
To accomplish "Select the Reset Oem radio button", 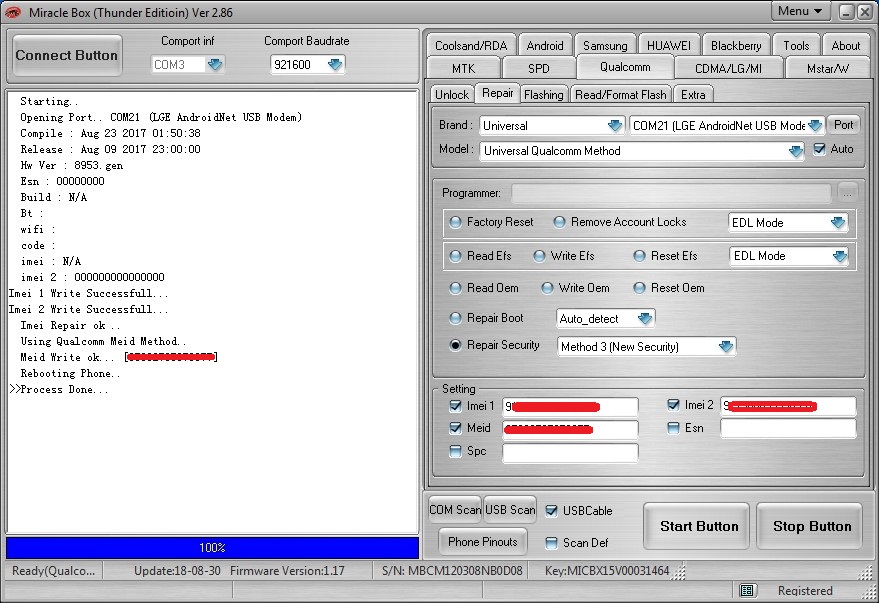I will pos(639,288).
